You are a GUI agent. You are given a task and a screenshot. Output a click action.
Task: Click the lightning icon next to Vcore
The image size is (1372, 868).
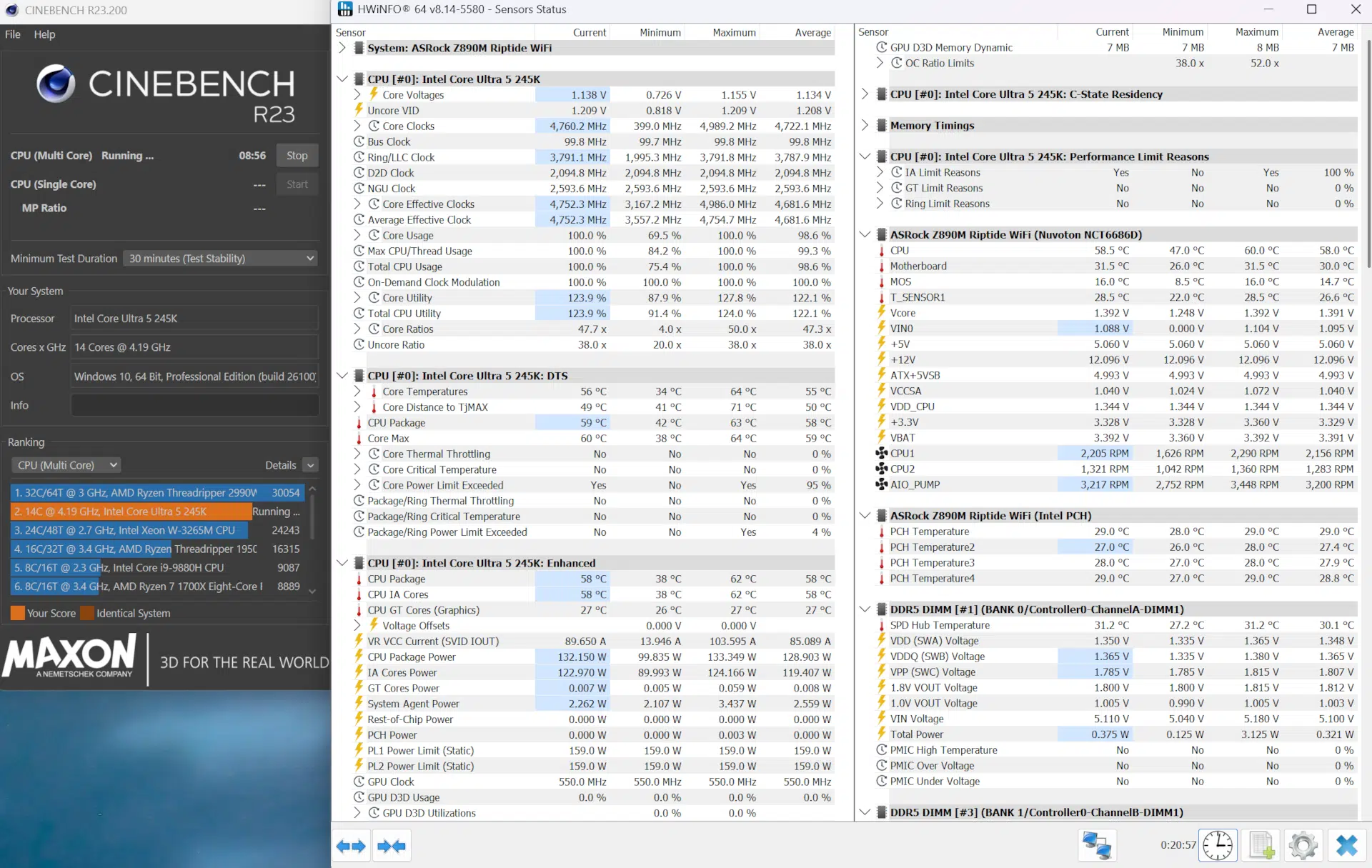coord(882,312)
